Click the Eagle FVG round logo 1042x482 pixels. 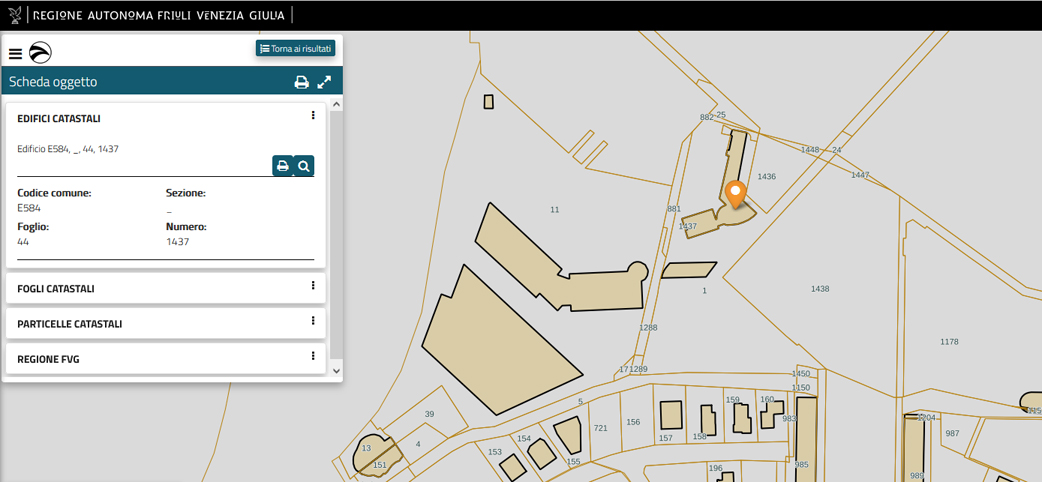(x=40, y=53)
